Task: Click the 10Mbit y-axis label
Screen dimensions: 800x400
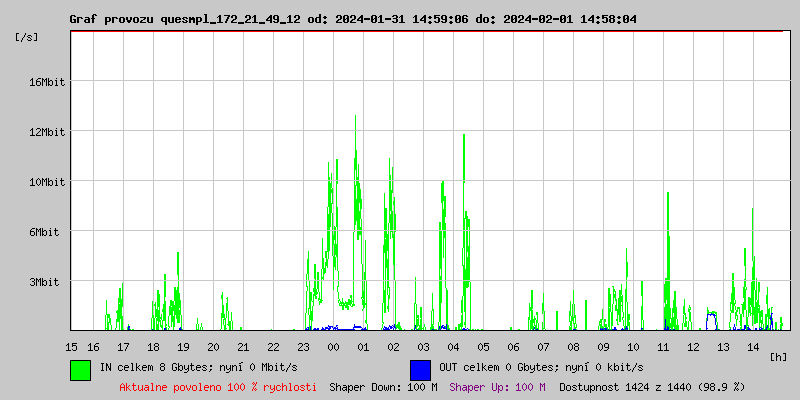Action: (46, 182)
